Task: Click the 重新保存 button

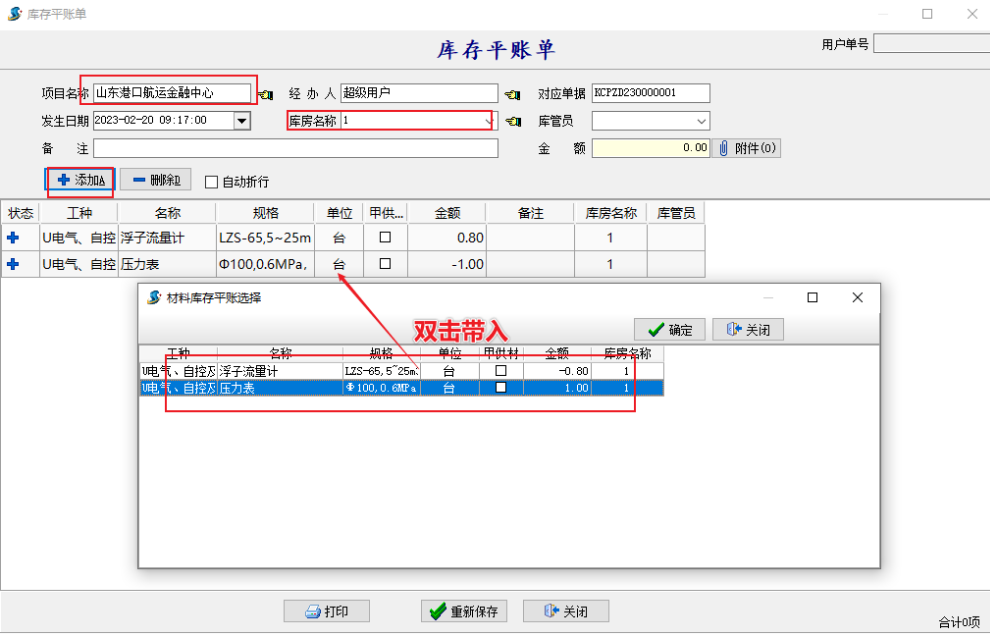Action: 464,611
